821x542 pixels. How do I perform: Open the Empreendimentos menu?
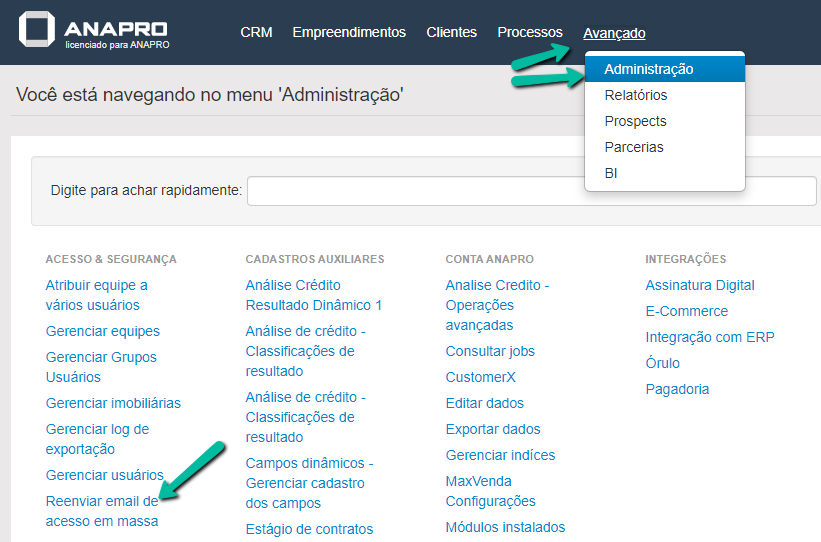click(349, 33)
